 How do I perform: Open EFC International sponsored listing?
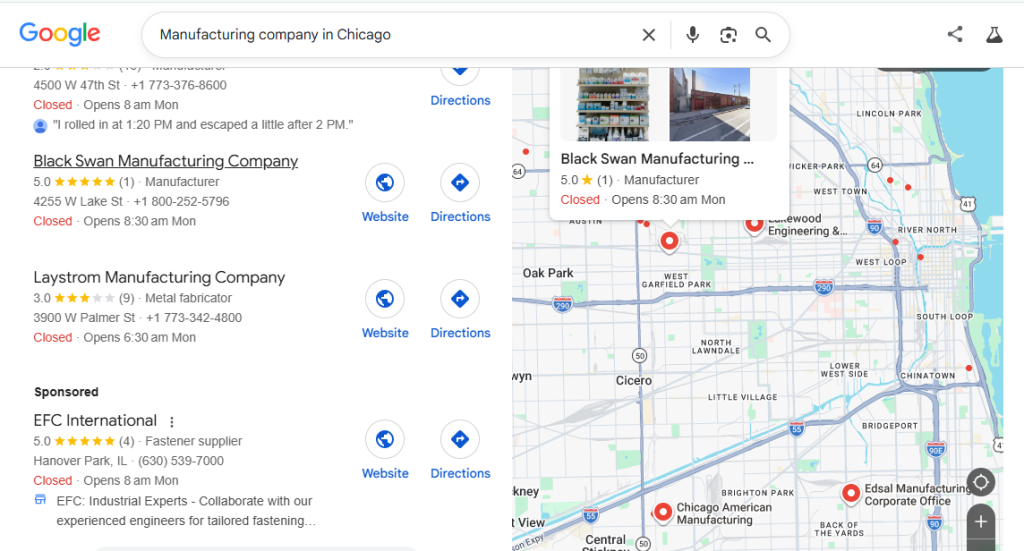(95, 420)
